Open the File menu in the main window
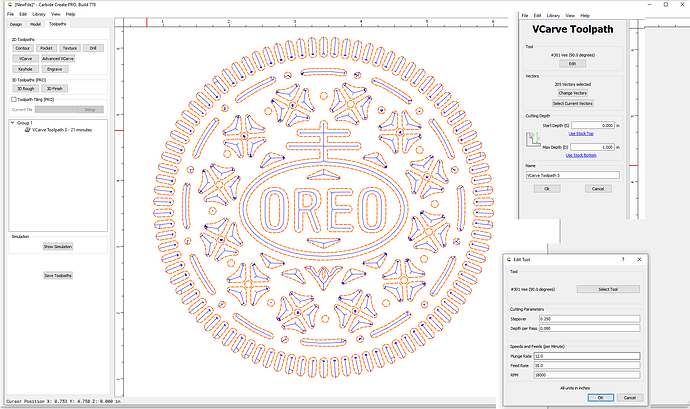This screenshot has width=690, height=409. click(x=10, y=14)
